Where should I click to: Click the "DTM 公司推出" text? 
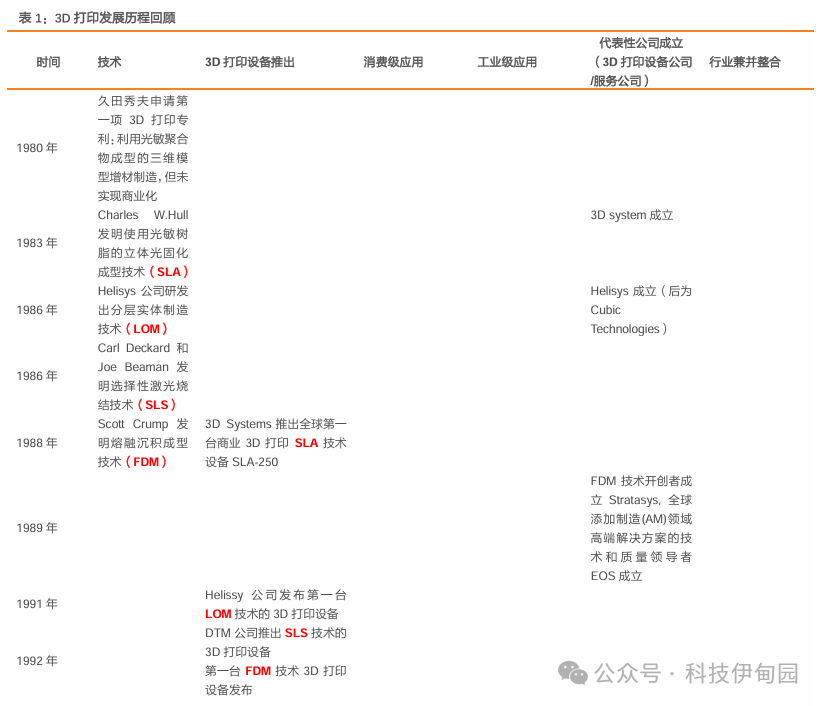243,633
